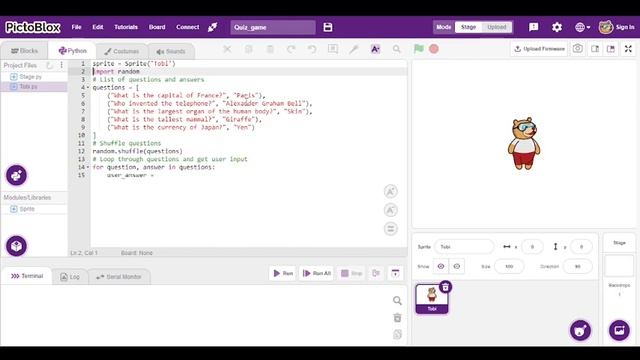640x360 pixels.
Task: Click Sign In
Action: (624, 27)
